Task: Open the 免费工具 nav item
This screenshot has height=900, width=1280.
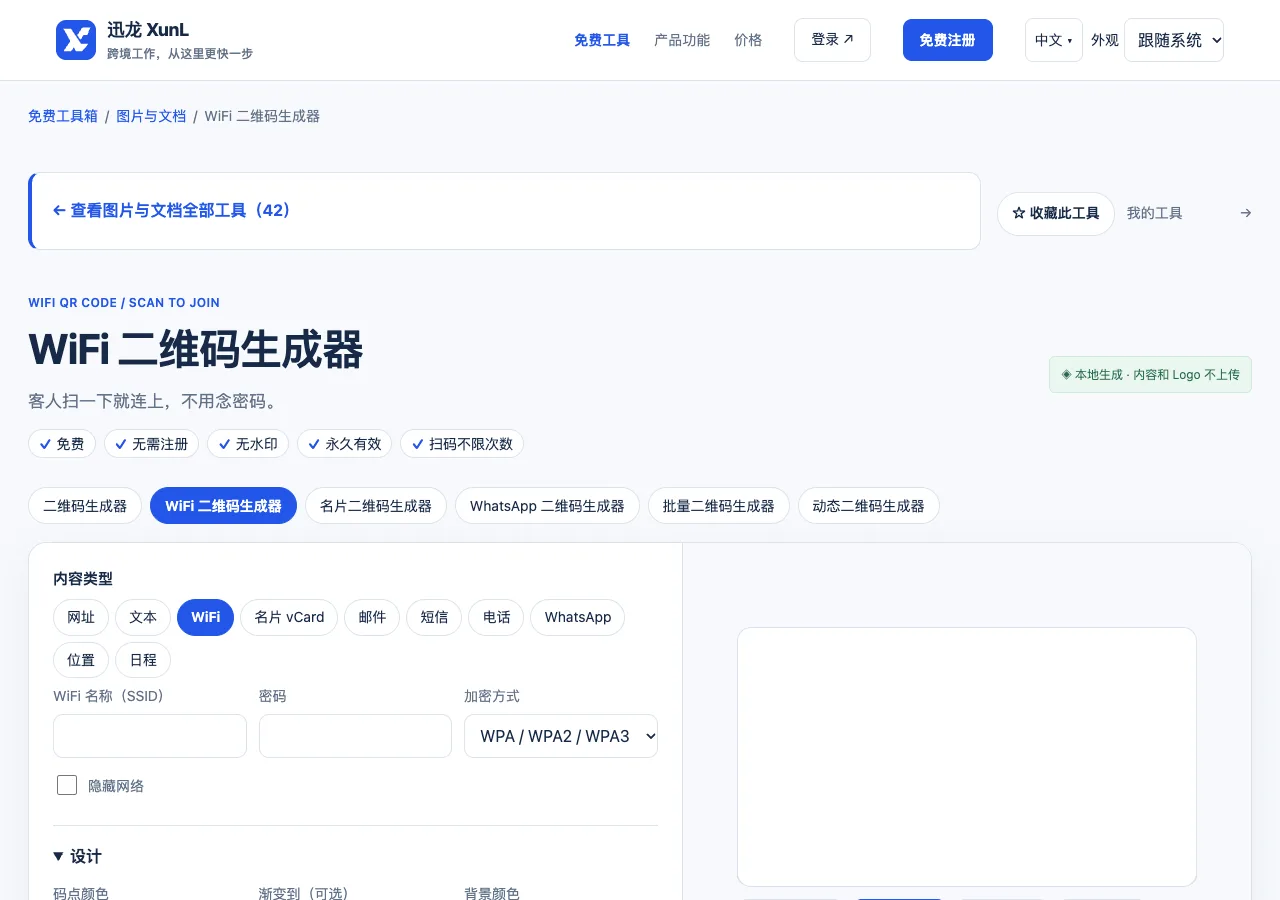Action: point(602,40)
